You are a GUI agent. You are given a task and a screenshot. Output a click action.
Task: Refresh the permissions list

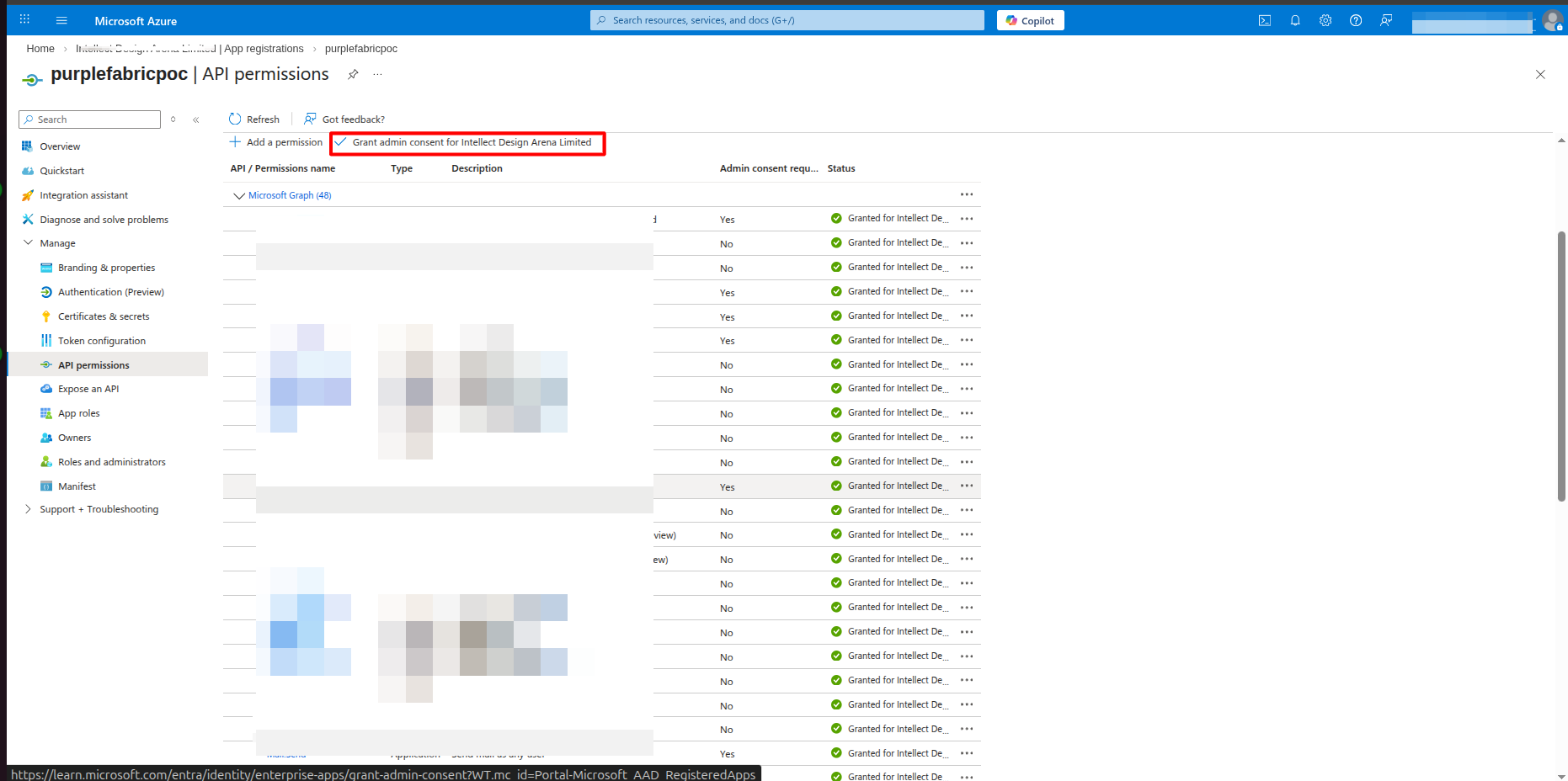tap(253, 120)
